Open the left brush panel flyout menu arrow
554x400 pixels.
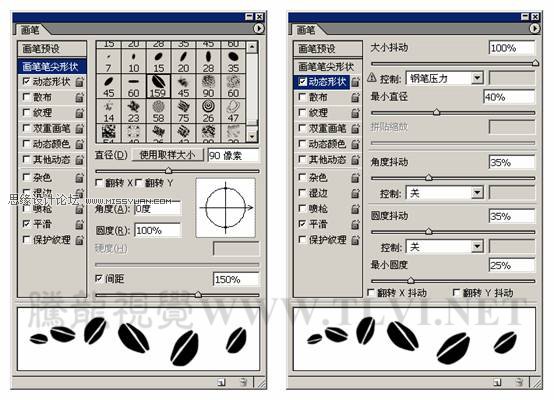259,28
